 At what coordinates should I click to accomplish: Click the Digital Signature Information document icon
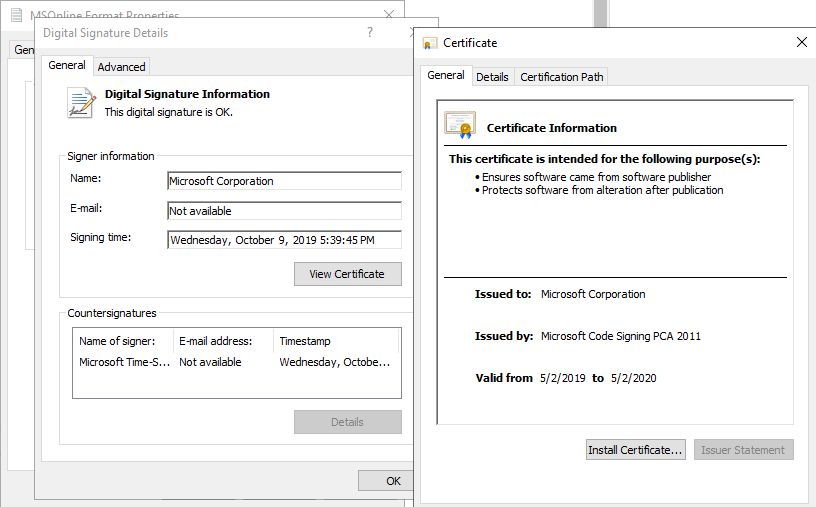(80, 102)
